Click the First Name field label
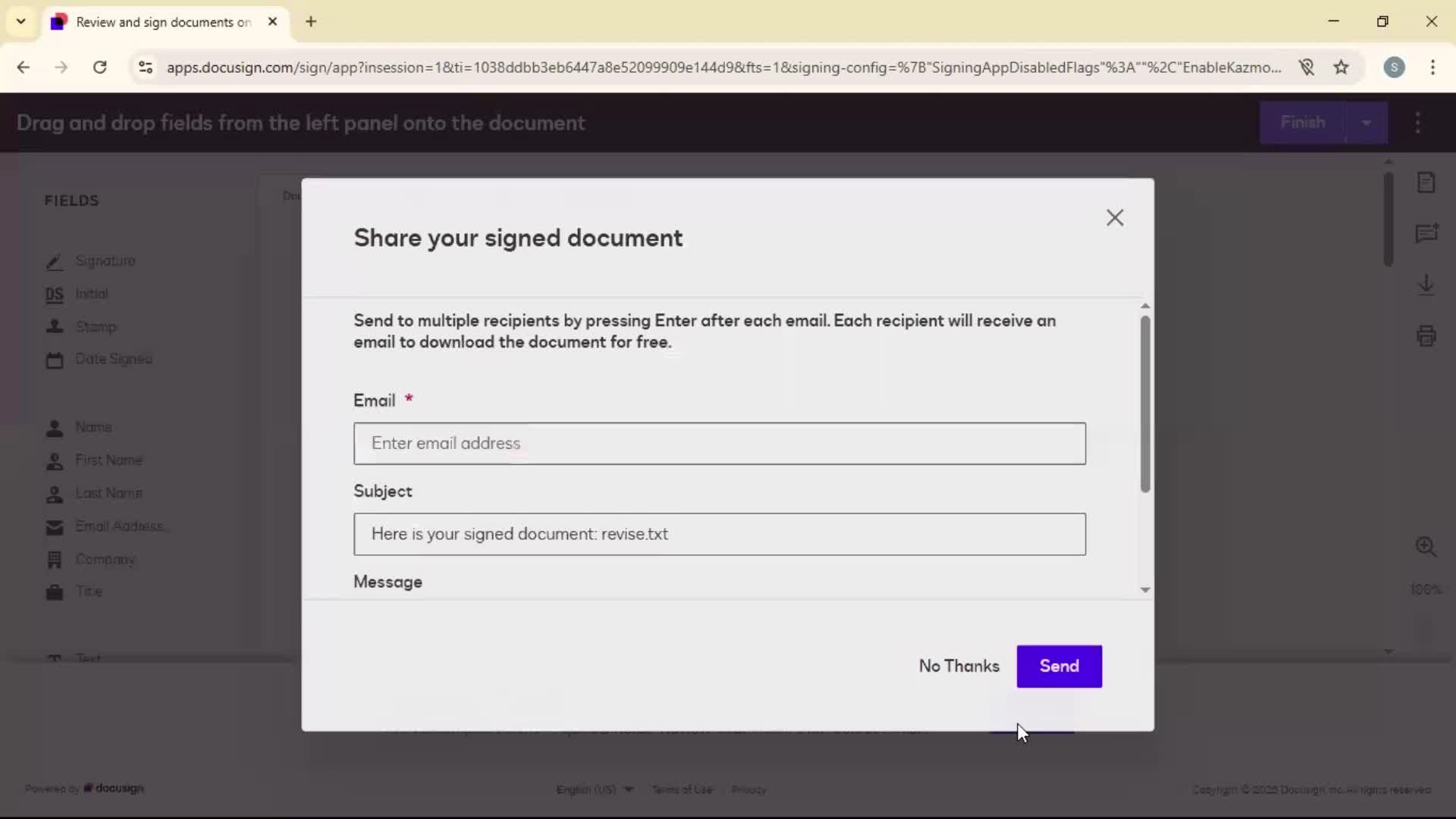This screenshot has height=819, width=1456. (x=108, y=460)
